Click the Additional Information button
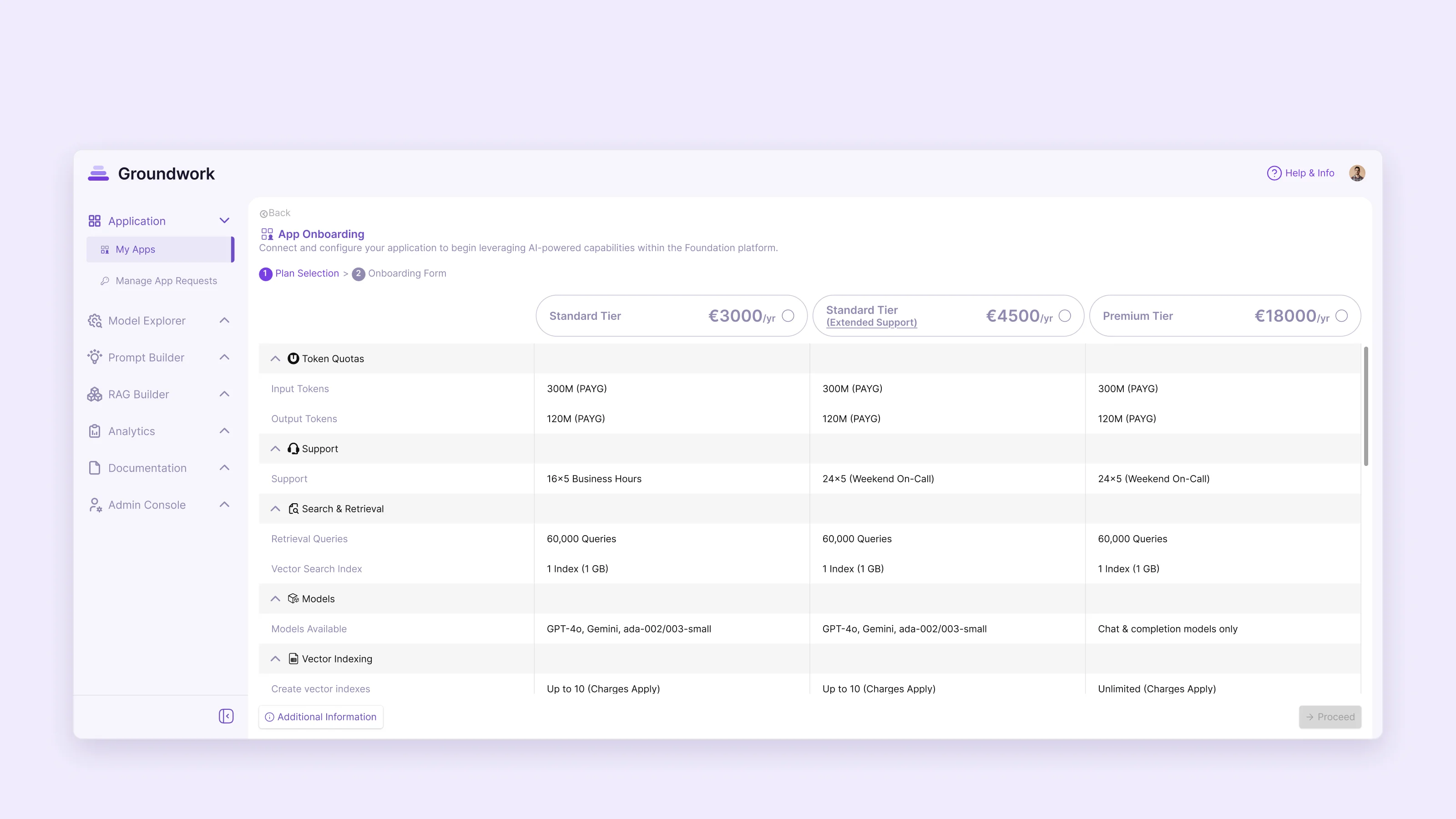Image resolution: width=1456 pixels, height=819 pixels. (321, 717)
